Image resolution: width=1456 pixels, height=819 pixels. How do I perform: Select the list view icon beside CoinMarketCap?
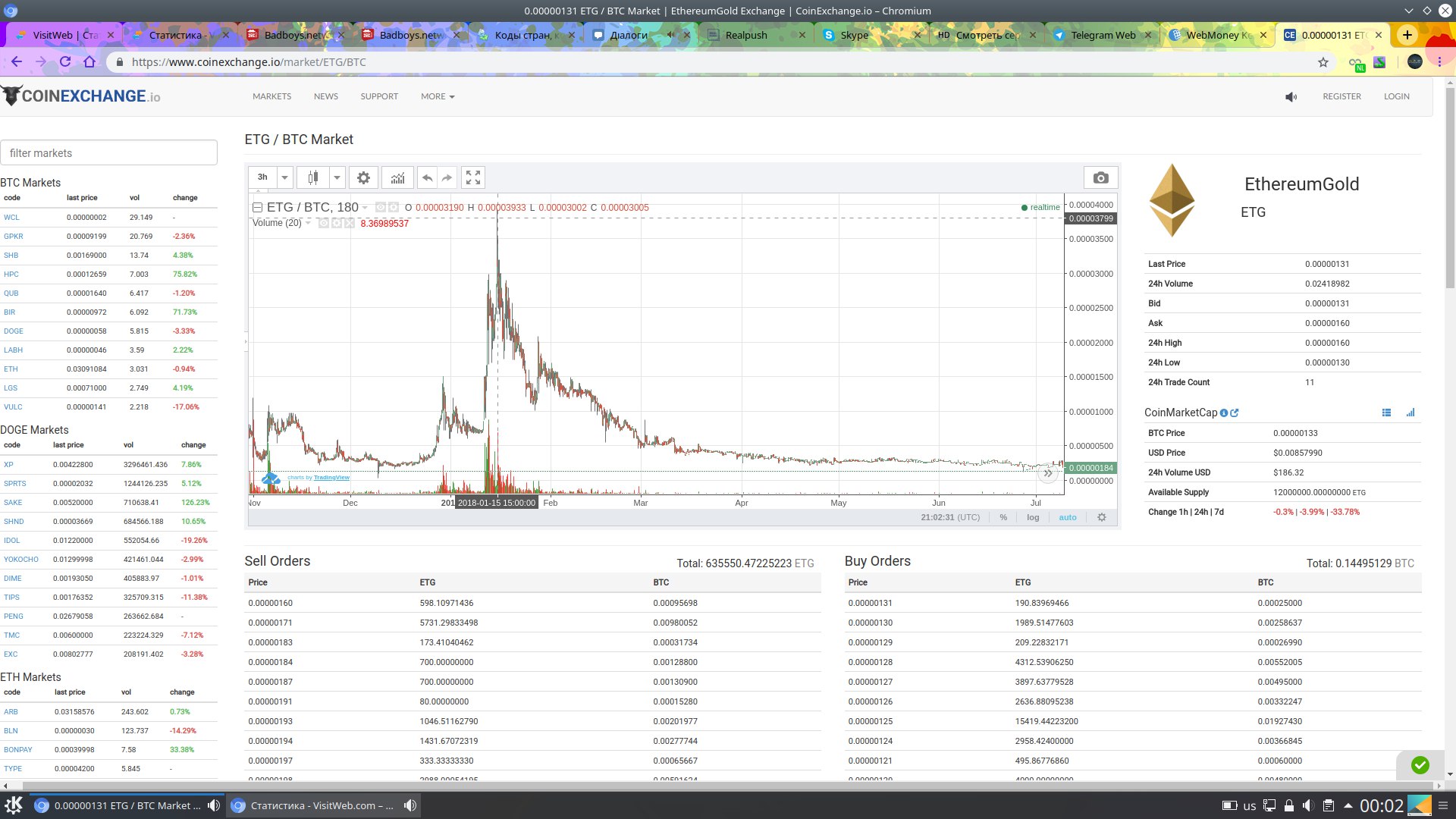(x=1386, y=413)
